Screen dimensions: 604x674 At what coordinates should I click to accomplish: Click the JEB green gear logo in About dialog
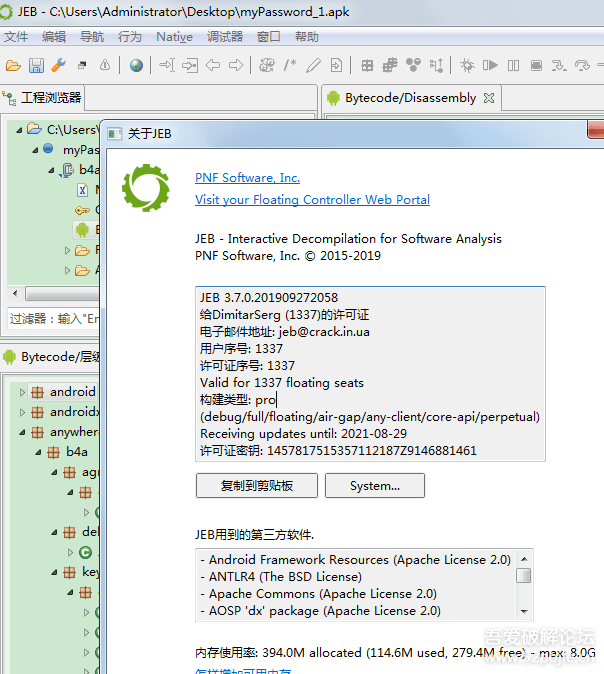(x=146, y=188)
